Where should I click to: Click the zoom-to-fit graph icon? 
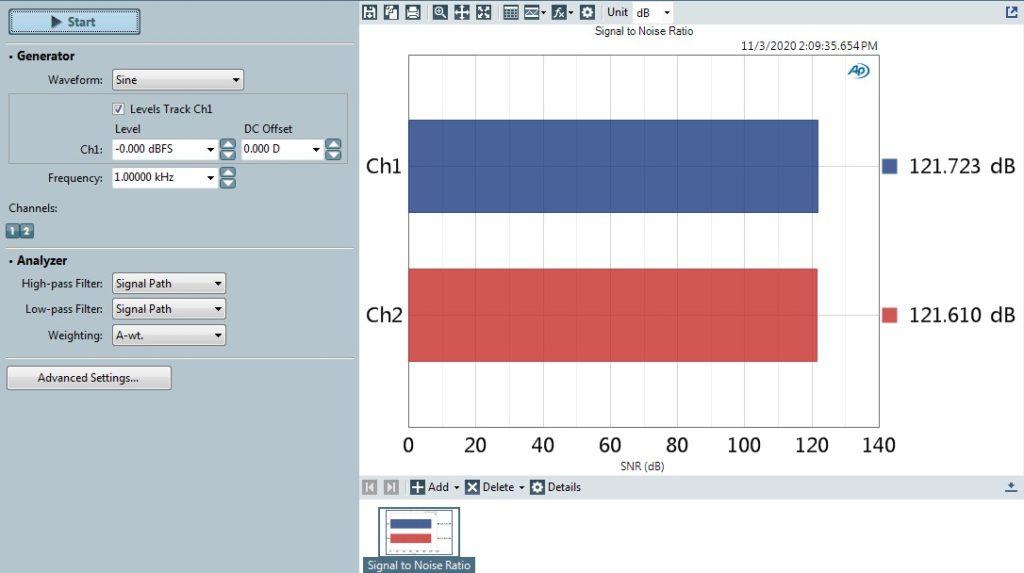pos(484,12)
